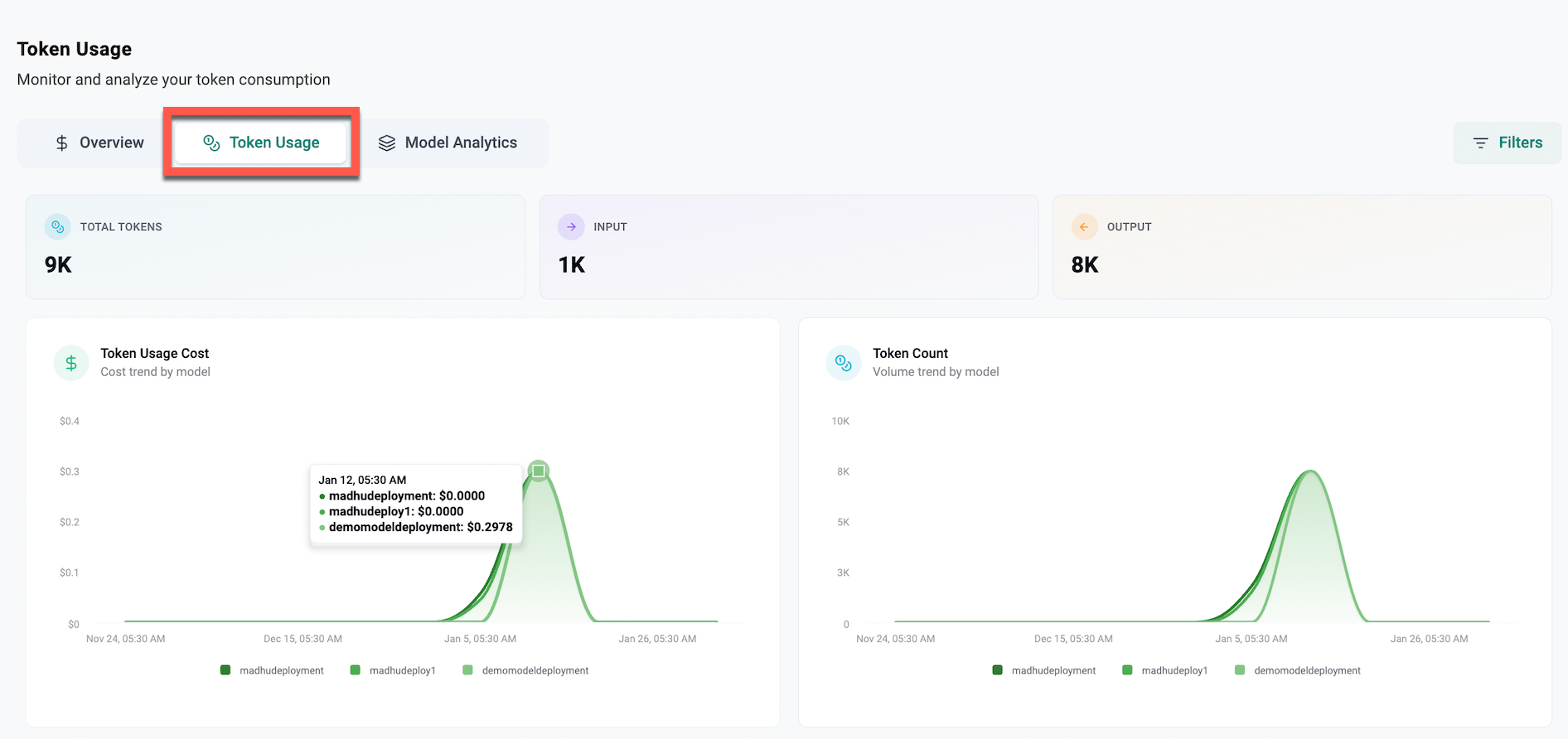Click the Token Count chart icon

coord(843,363)
